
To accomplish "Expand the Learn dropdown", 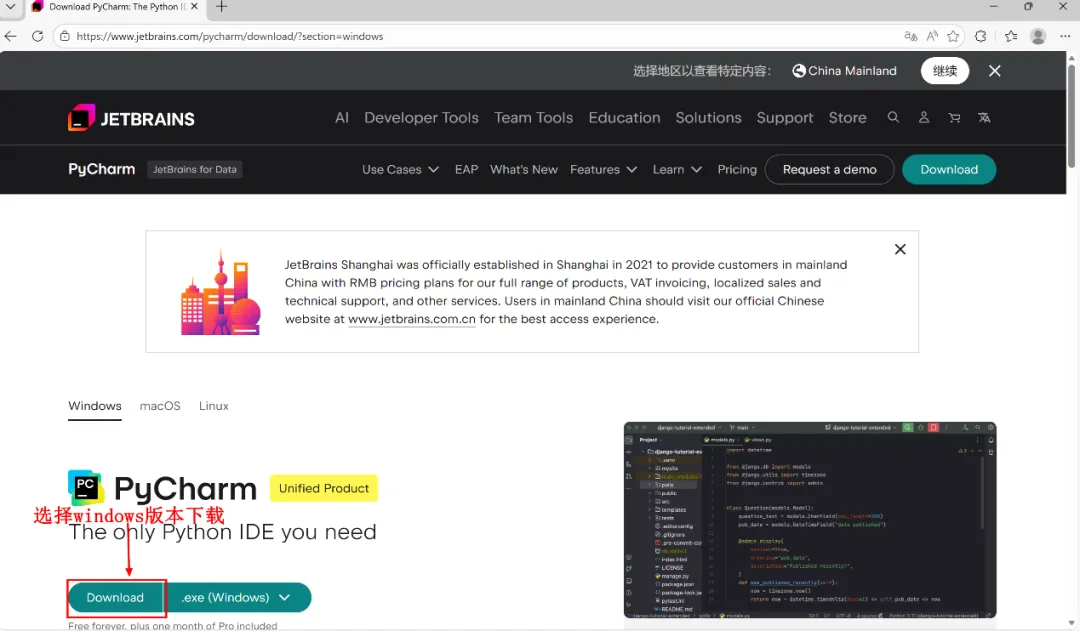I will 677,169.
